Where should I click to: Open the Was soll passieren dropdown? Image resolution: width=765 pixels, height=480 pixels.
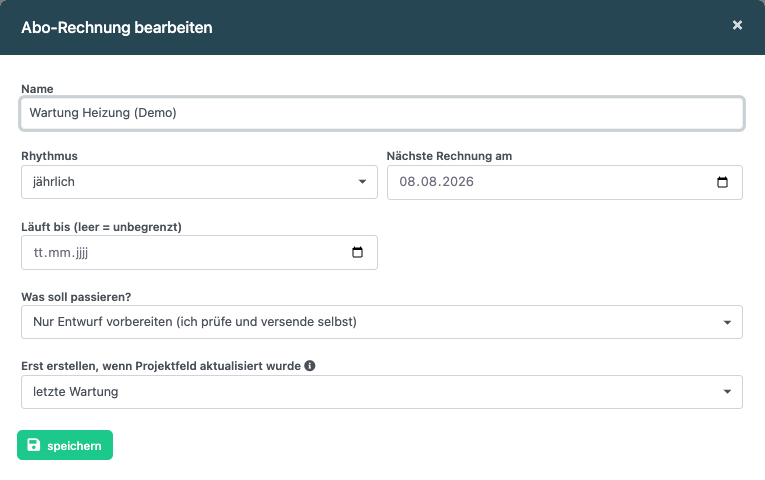click(382, 322)
